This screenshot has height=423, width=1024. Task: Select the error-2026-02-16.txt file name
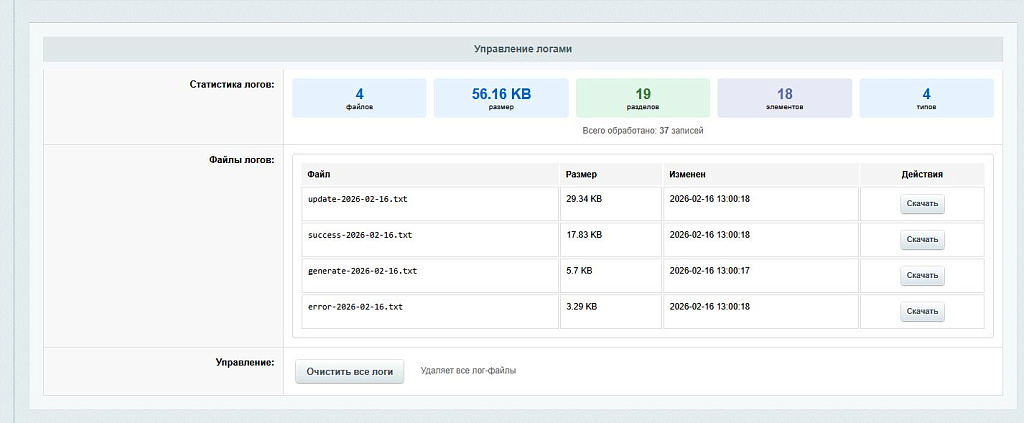pyautogui.click(x=355, y=306)
